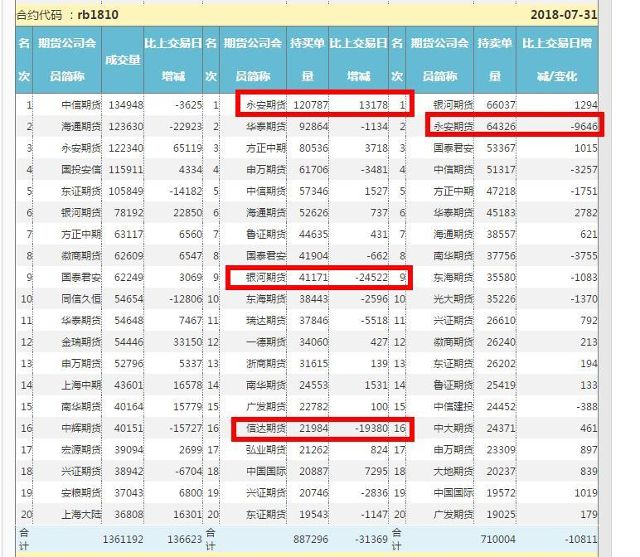Screen dimensions: 640x557
Task: Select 一德期货 in the long ranking
Action: [x=266, y=342]
